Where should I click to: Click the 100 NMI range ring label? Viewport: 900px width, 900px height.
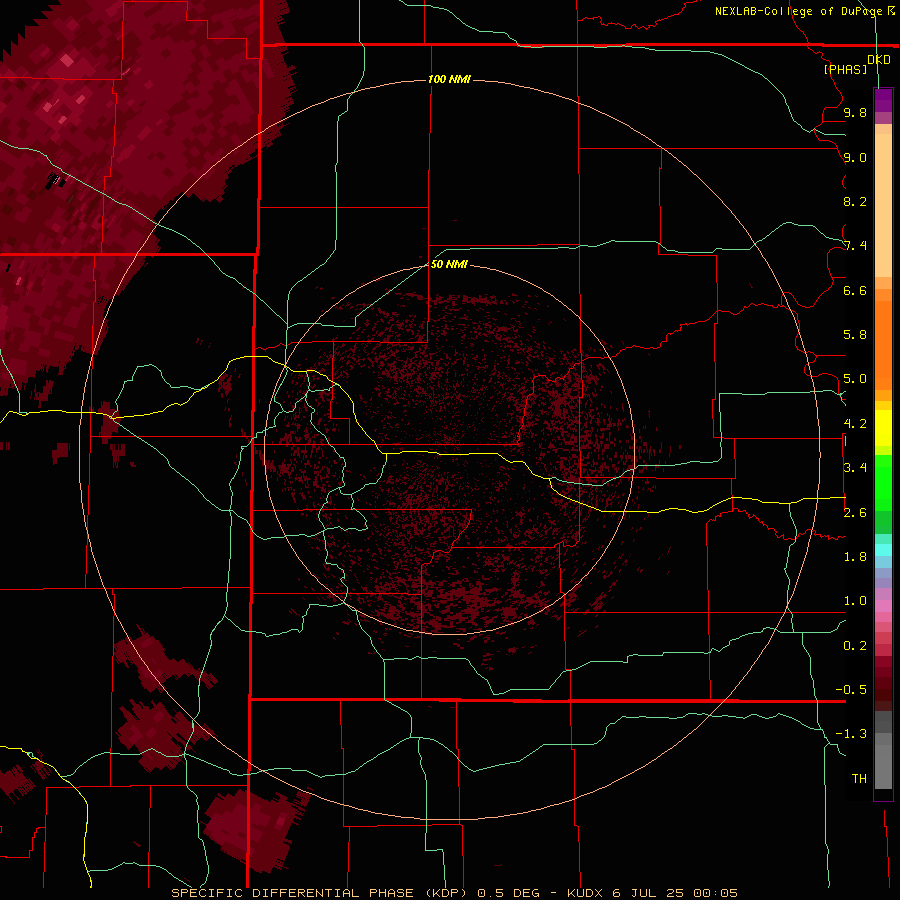tap(449, 79)
